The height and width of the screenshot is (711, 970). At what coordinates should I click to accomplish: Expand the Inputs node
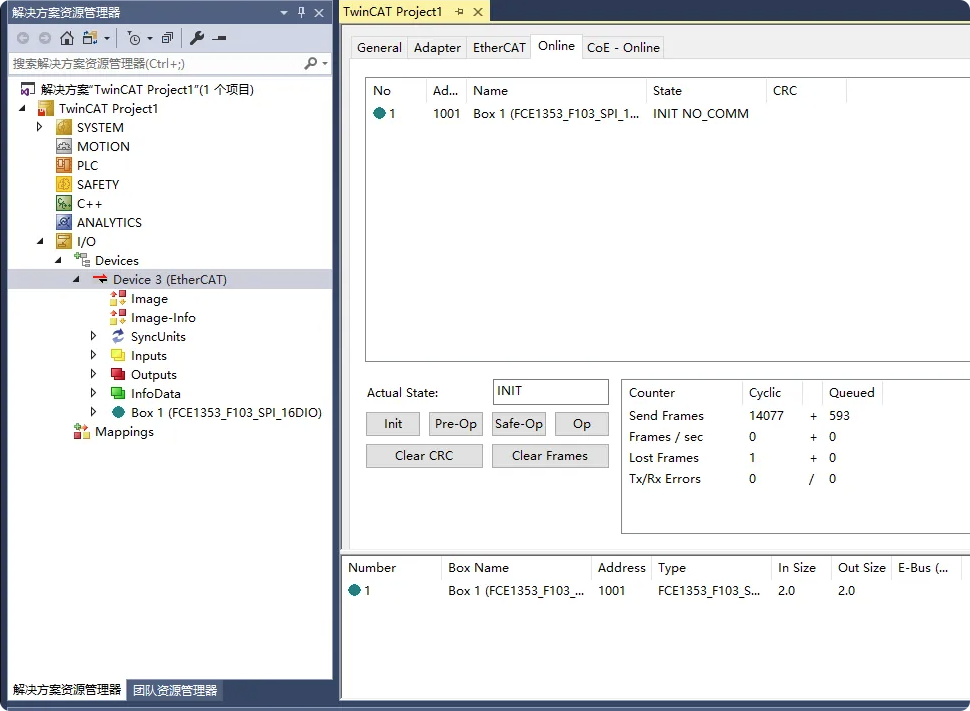[93, 355]
